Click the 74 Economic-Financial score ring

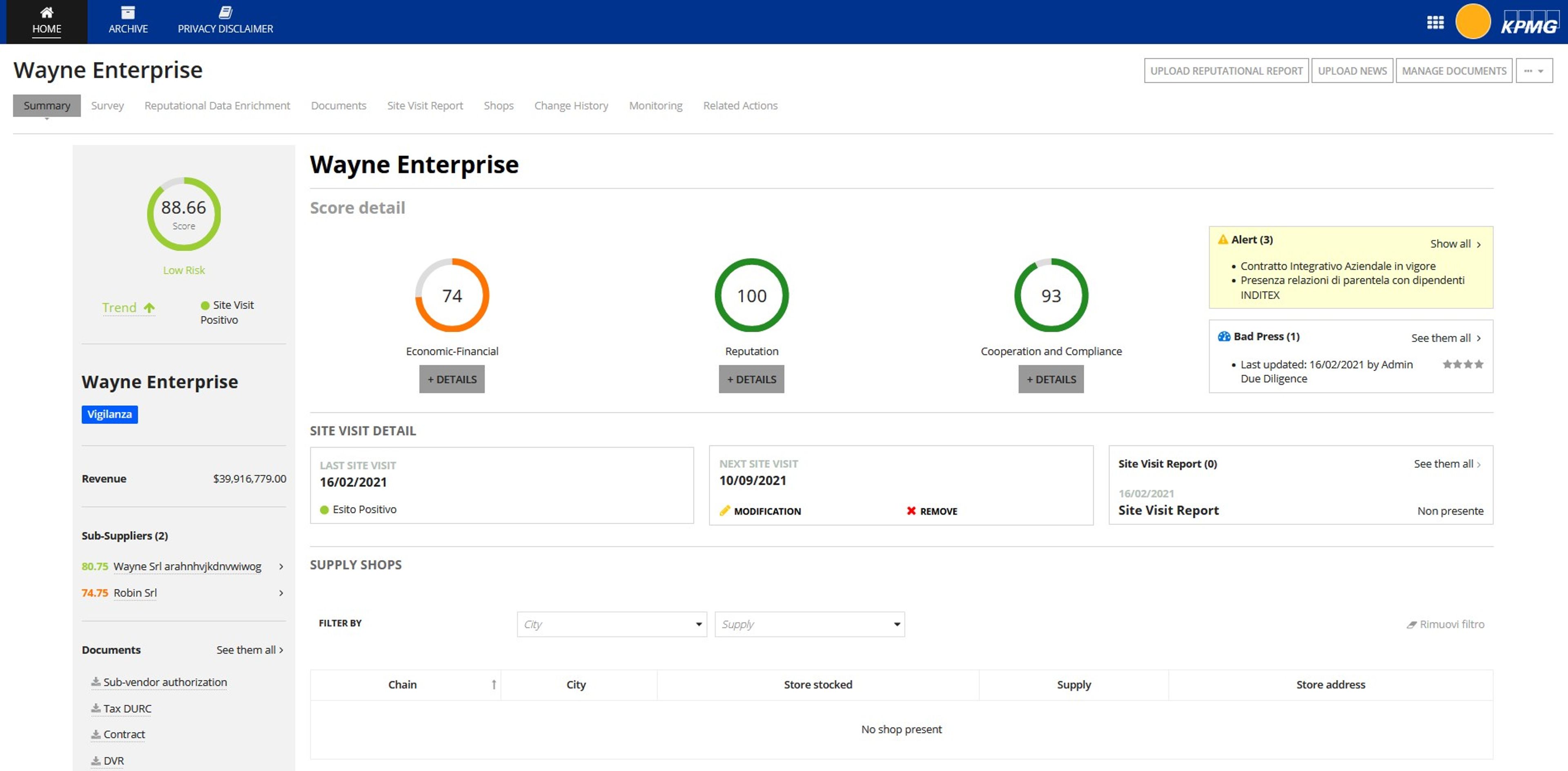click(452, 295)
